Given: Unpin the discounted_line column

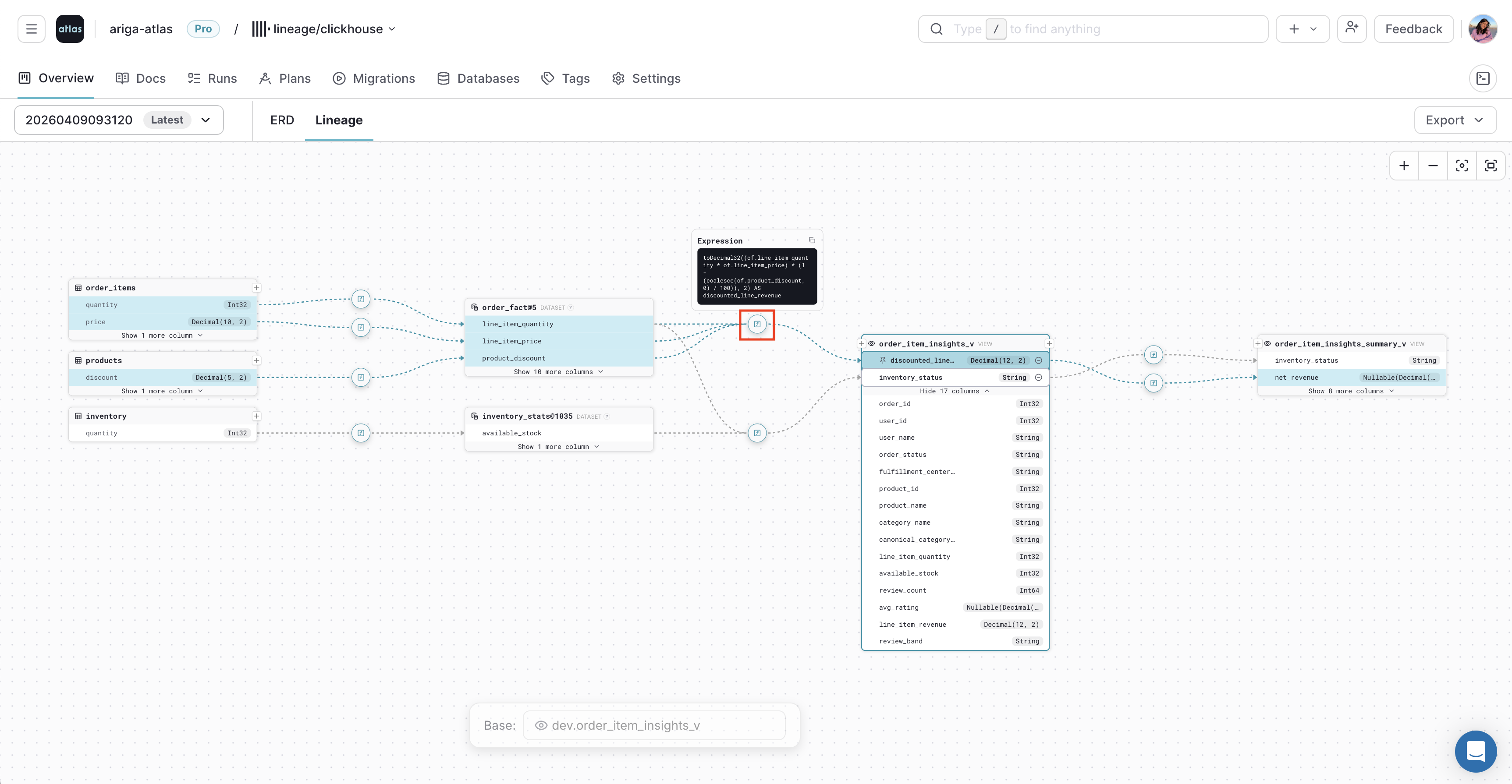Looking at the screenshot, I should click(883, 360).
